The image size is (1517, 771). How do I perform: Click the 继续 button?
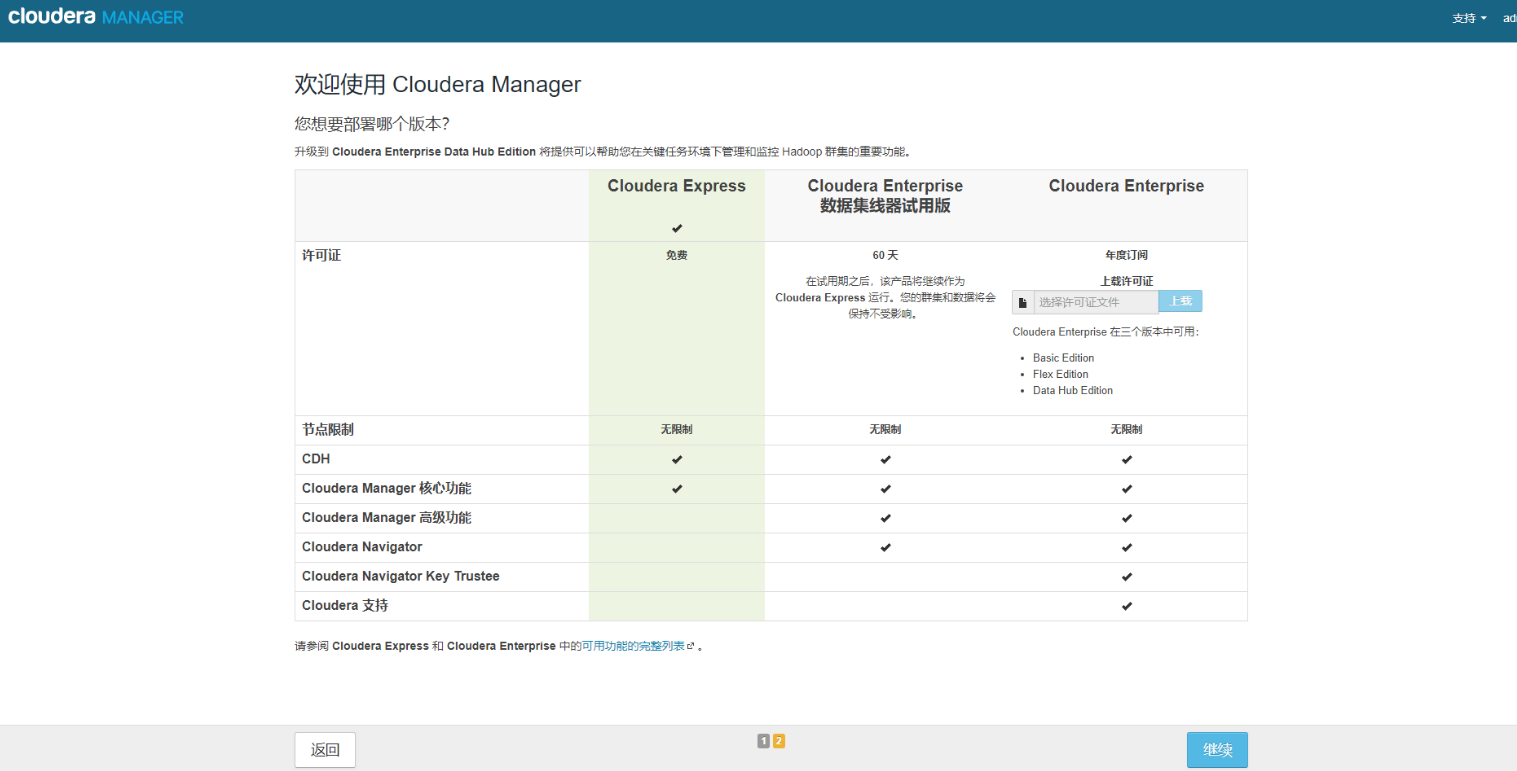point(1217,750)
